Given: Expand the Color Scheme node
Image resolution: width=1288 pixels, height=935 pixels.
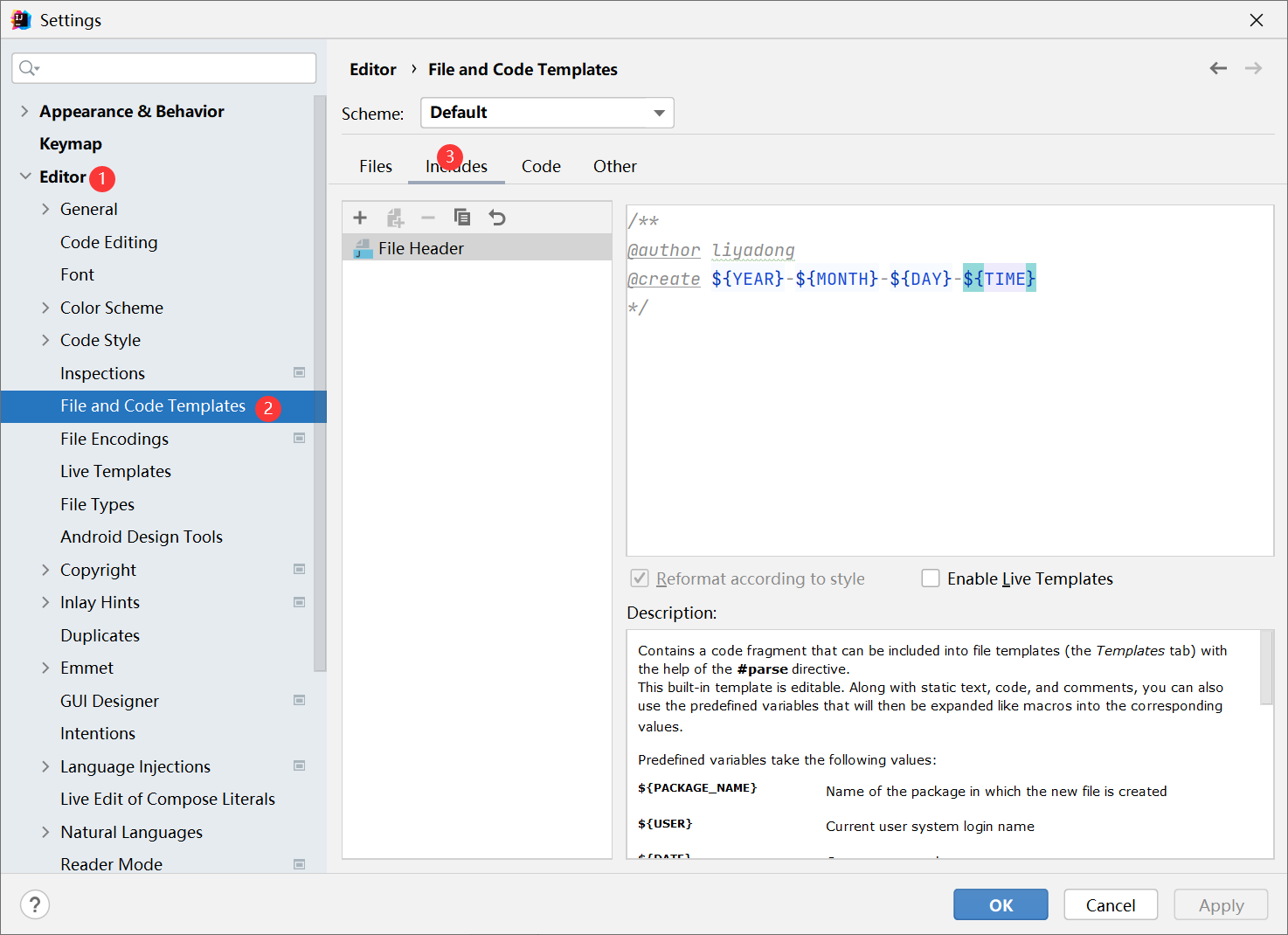Looking at the screenshot, I should pyautogui.click(x=45, y=308).
